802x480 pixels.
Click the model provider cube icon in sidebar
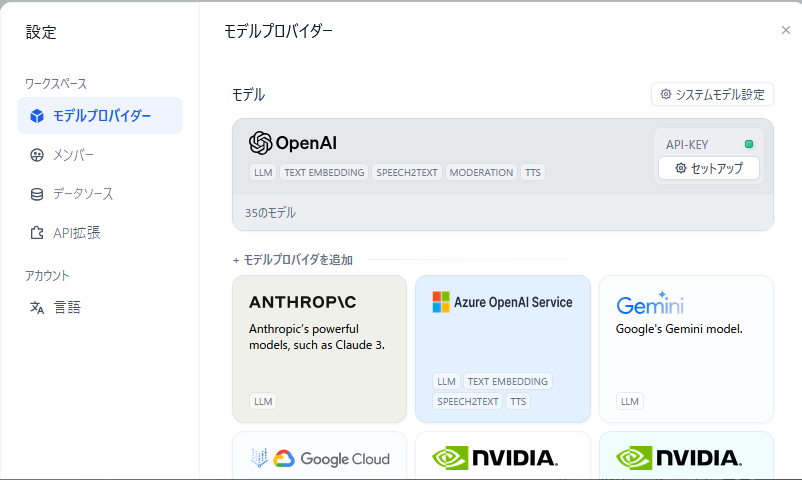click(x=37, y=116)
